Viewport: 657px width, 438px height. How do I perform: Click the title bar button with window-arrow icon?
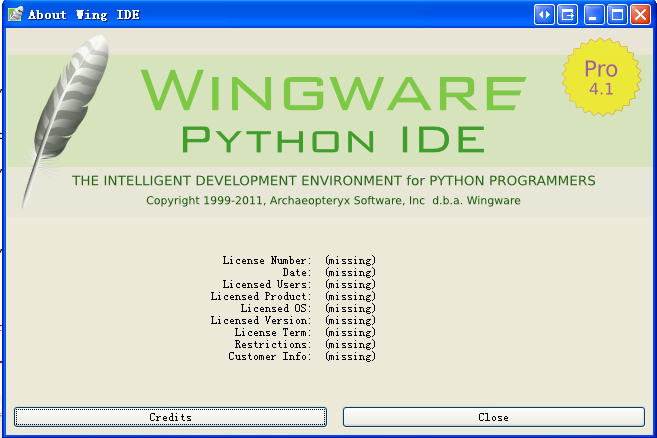point(567,15)
